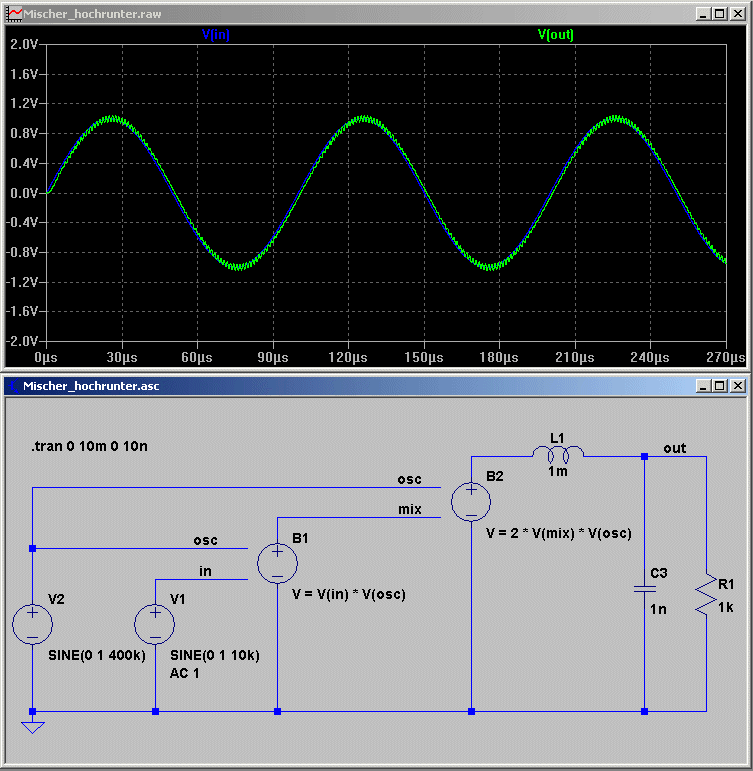Minimize the Mischer_hochrunter.raw plot window

pyautogui.click(x=703, y=14)
